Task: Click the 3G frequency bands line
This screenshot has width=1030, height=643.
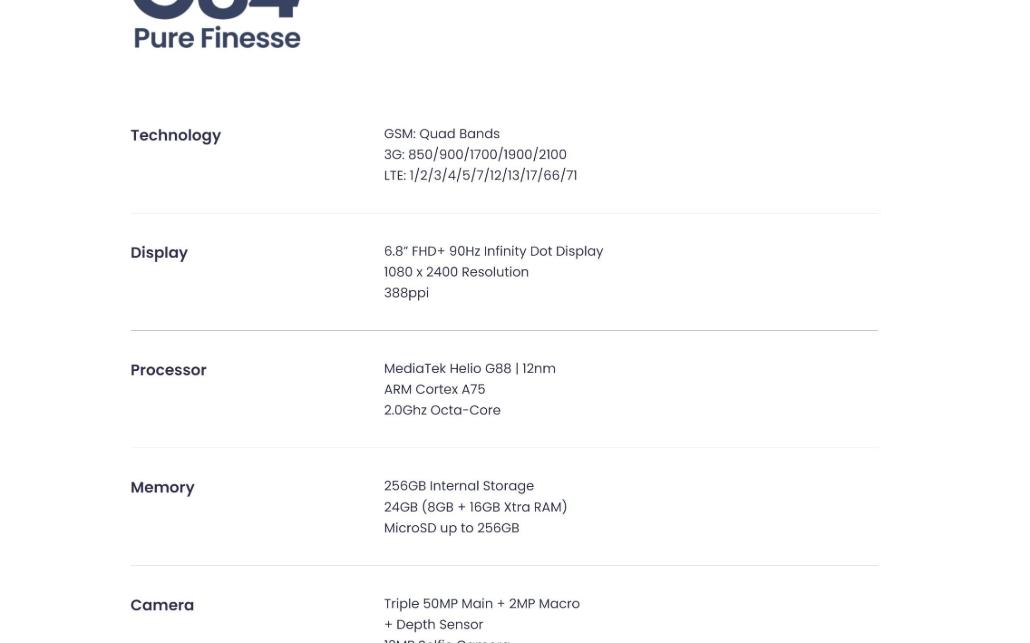Action: coord(475,154)
